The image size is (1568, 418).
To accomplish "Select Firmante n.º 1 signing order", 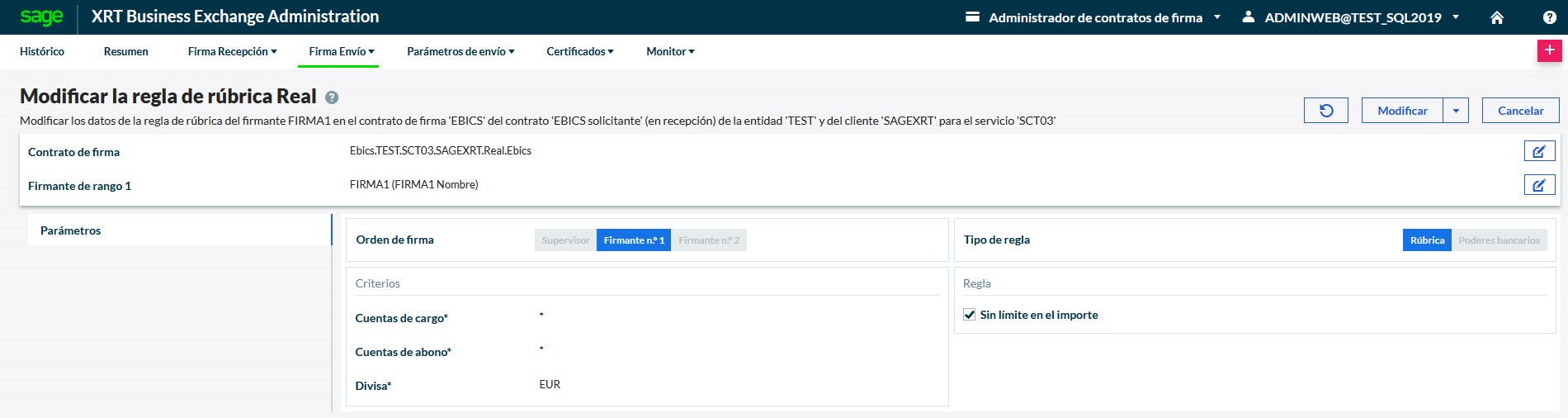I will (633, 240).
